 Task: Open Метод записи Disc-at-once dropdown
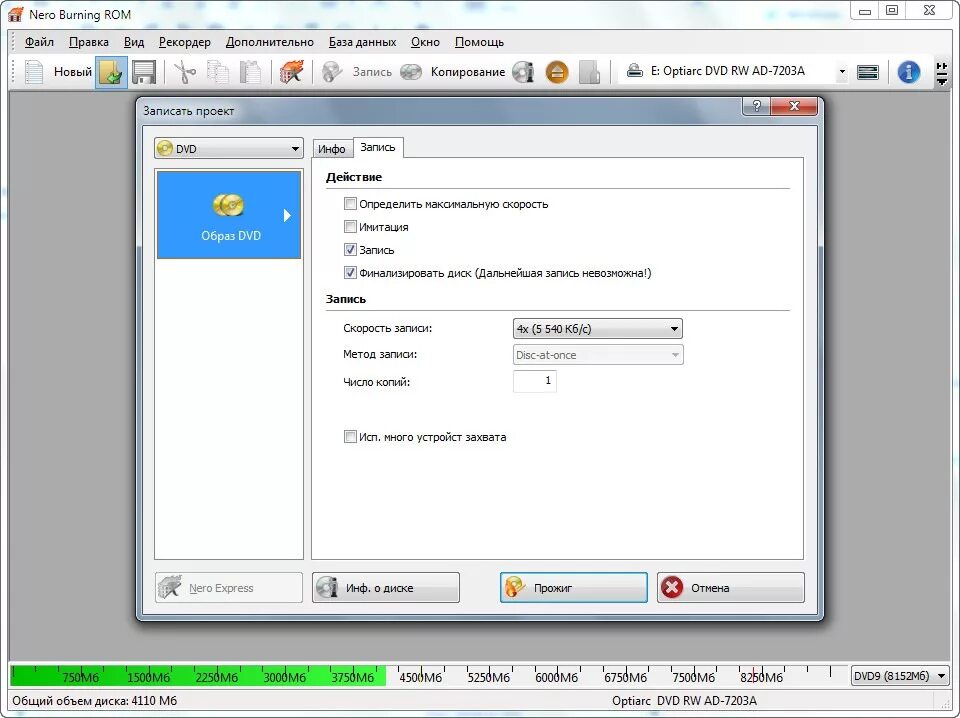(x=598, y=355)
